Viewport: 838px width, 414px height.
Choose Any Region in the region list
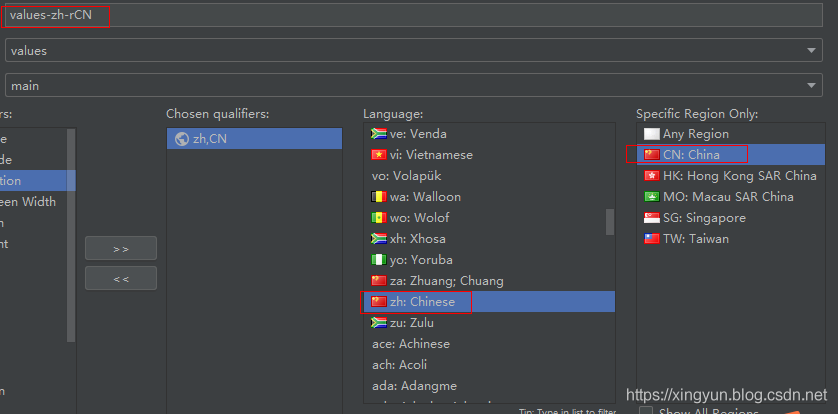click(695, 134)
